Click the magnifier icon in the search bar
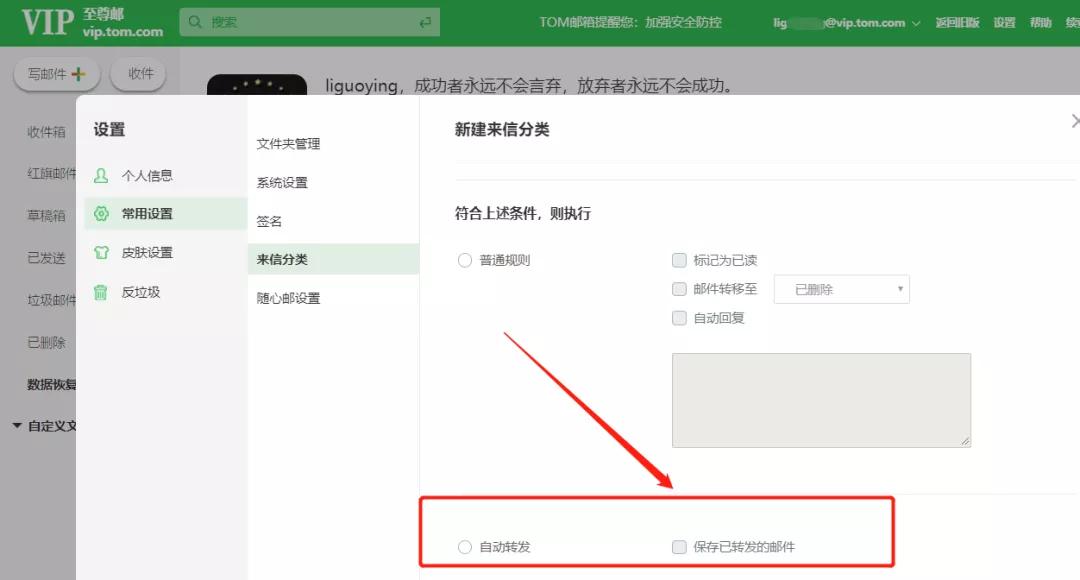The image size is (1080, 580). coord(196,21)
